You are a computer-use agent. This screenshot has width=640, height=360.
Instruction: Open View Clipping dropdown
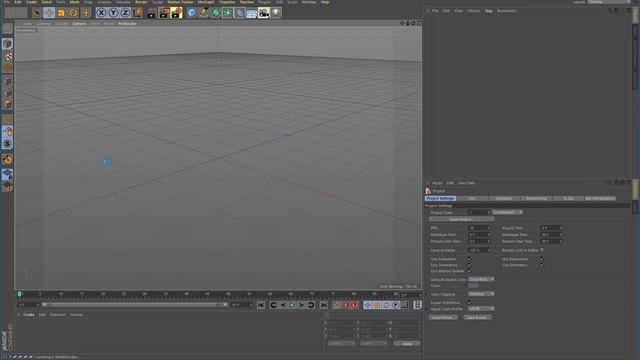click(x=481, y=294)
